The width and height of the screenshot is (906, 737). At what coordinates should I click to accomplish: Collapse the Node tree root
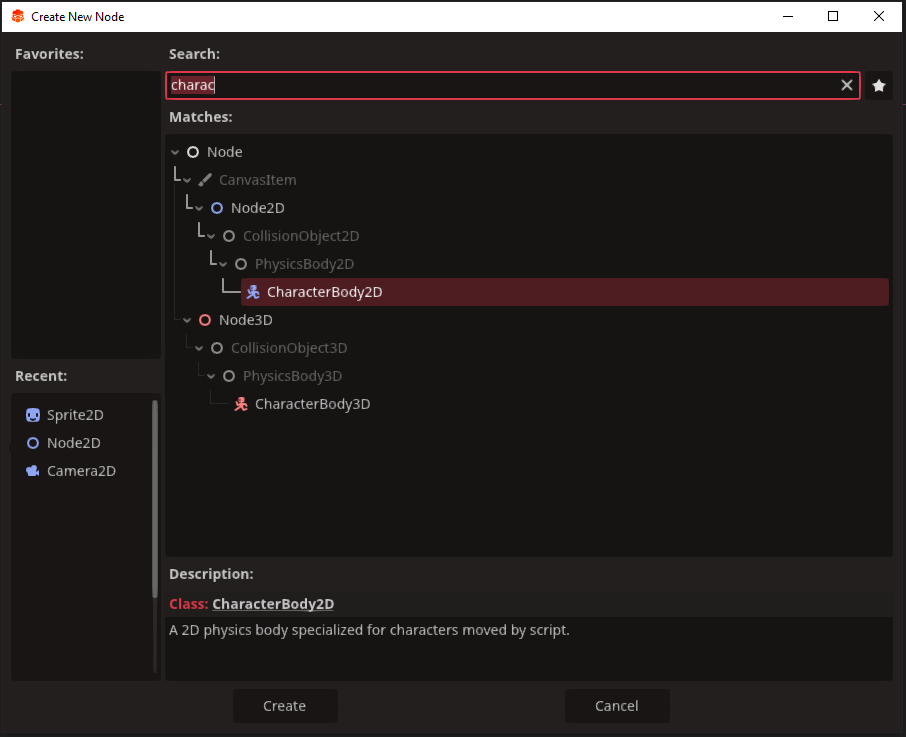click(x=175, y=152)
